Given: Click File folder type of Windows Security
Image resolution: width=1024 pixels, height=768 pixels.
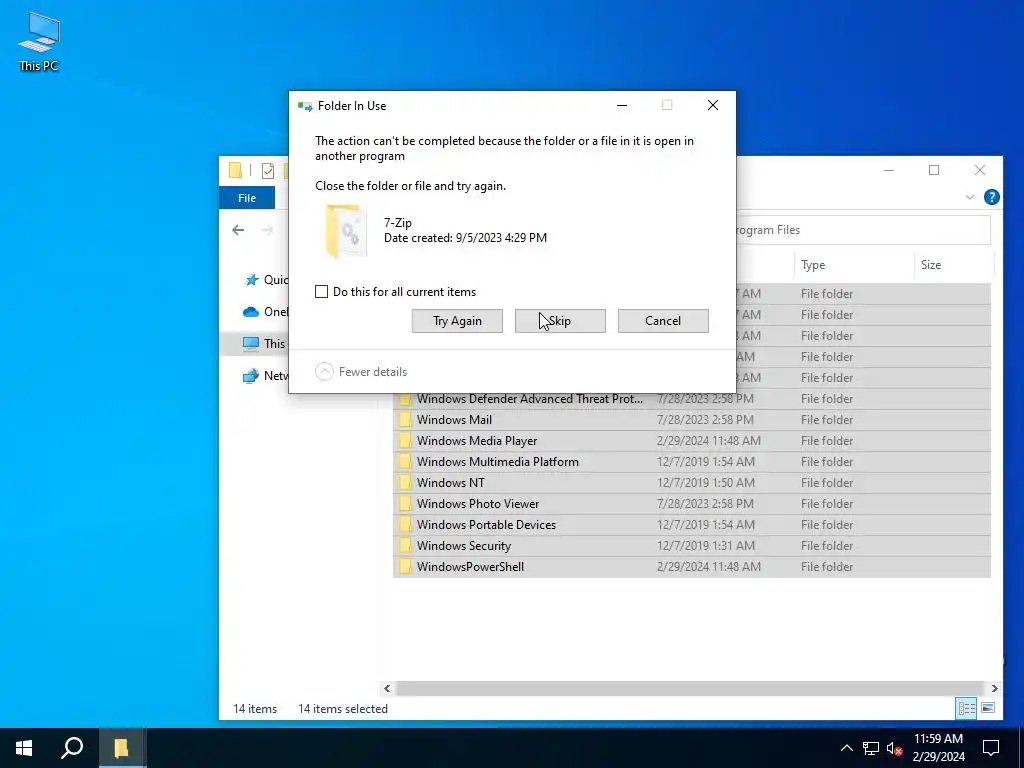Looking at the screenshot, I should [x=827, y=545].
